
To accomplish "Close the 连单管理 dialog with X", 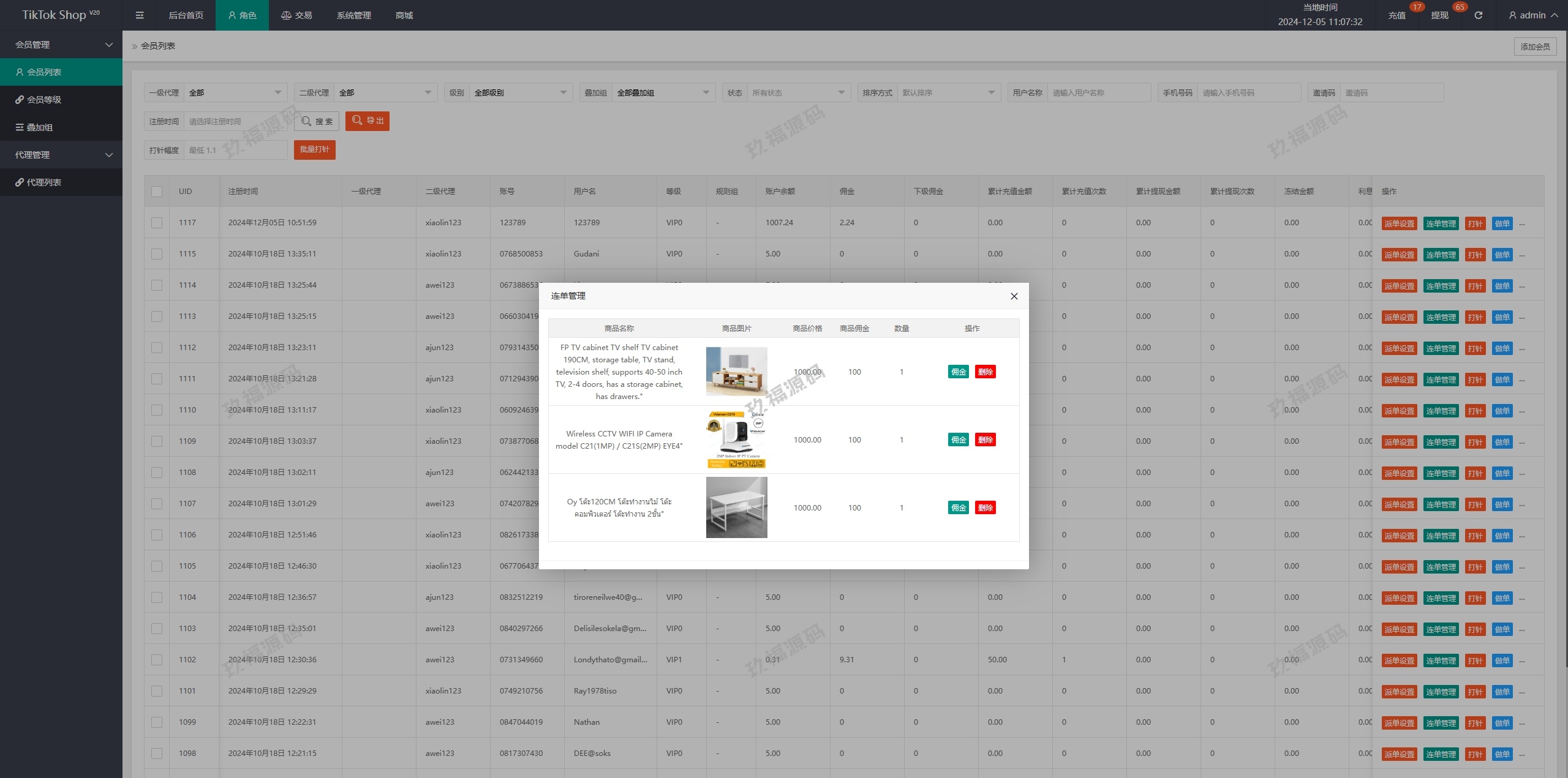I will pos(1014,296).
